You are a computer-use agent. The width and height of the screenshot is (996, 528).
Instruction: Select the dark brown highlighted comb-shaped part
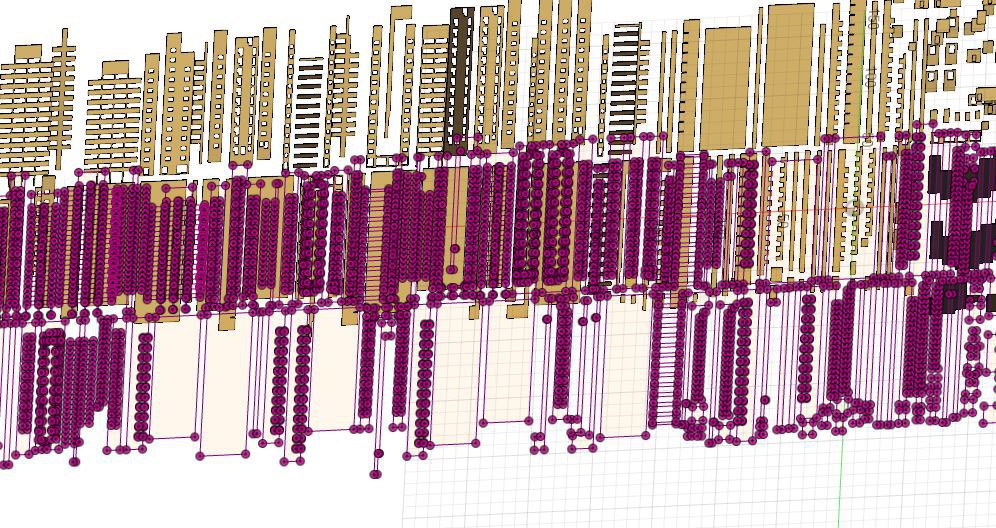click(461, 79)
